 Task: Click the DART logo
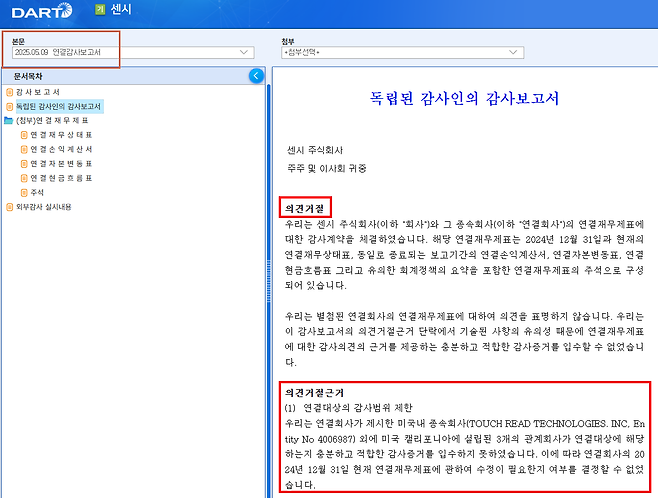[x=37, y=11]
